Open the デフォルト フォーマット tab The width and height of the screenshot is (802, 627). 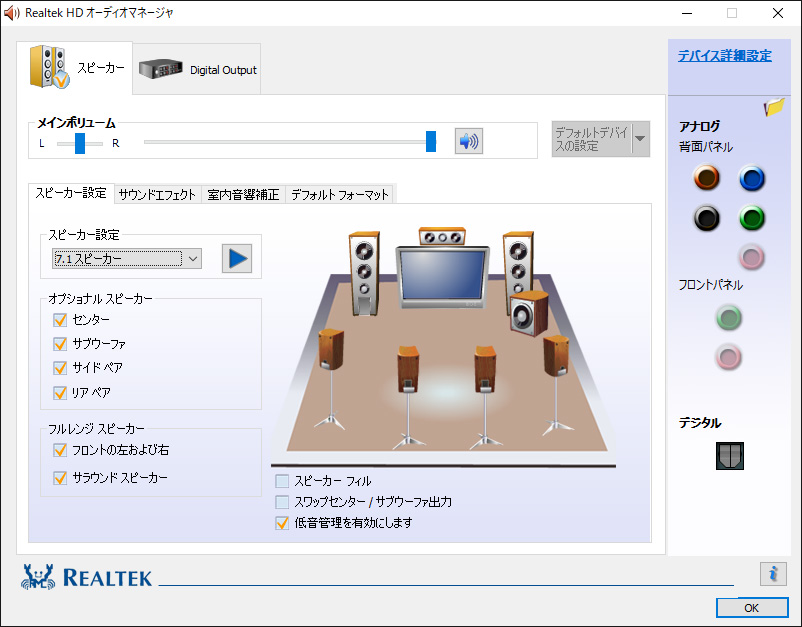[x=340, y=194]
